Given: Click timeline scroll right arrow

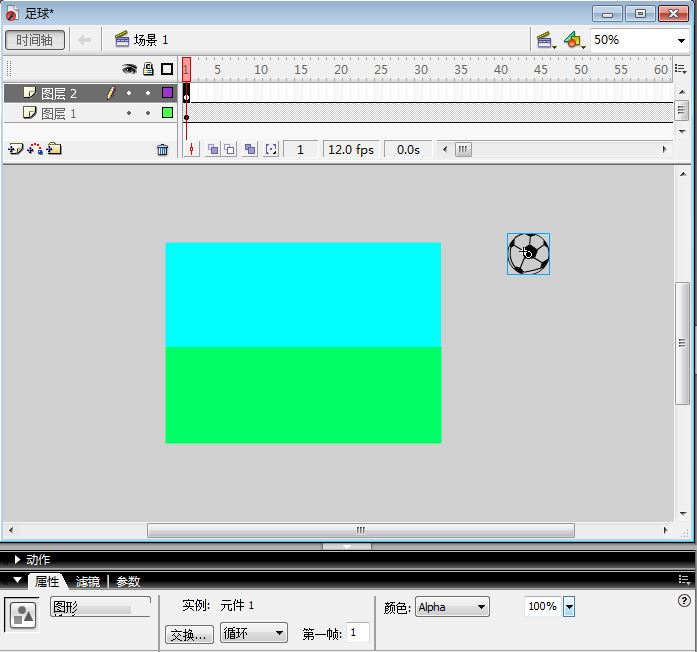Looking at the screenshot, I should (x=664, y=149).
